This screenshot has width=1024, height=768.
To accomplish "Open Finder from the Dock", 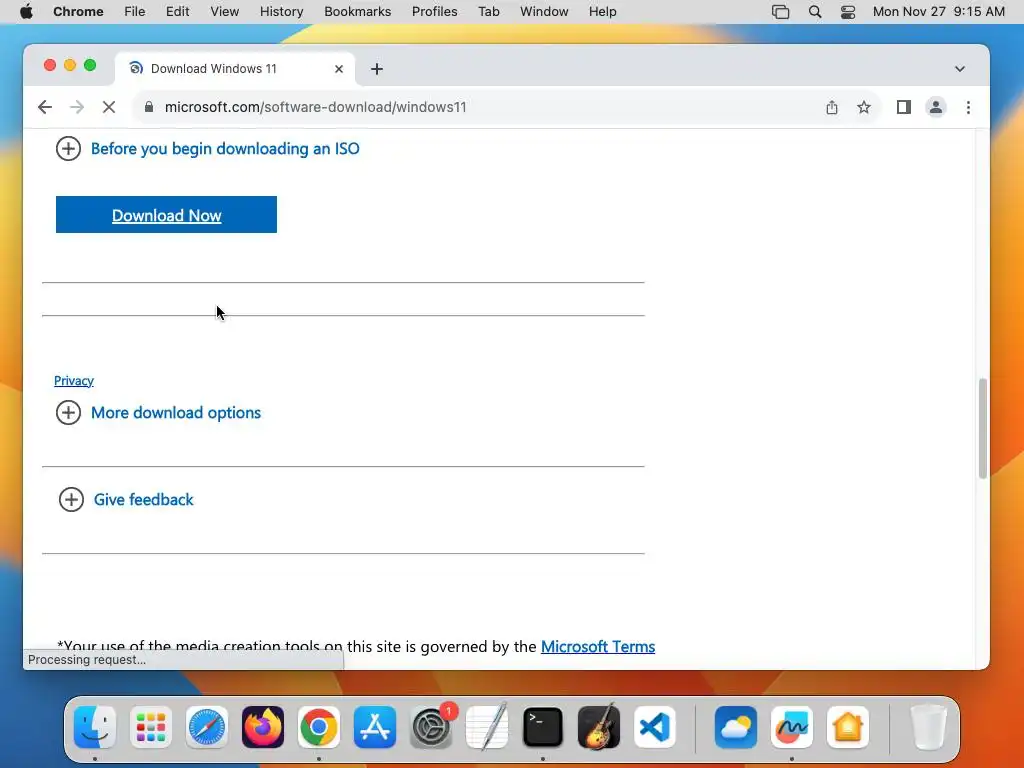I will [95, 727].
